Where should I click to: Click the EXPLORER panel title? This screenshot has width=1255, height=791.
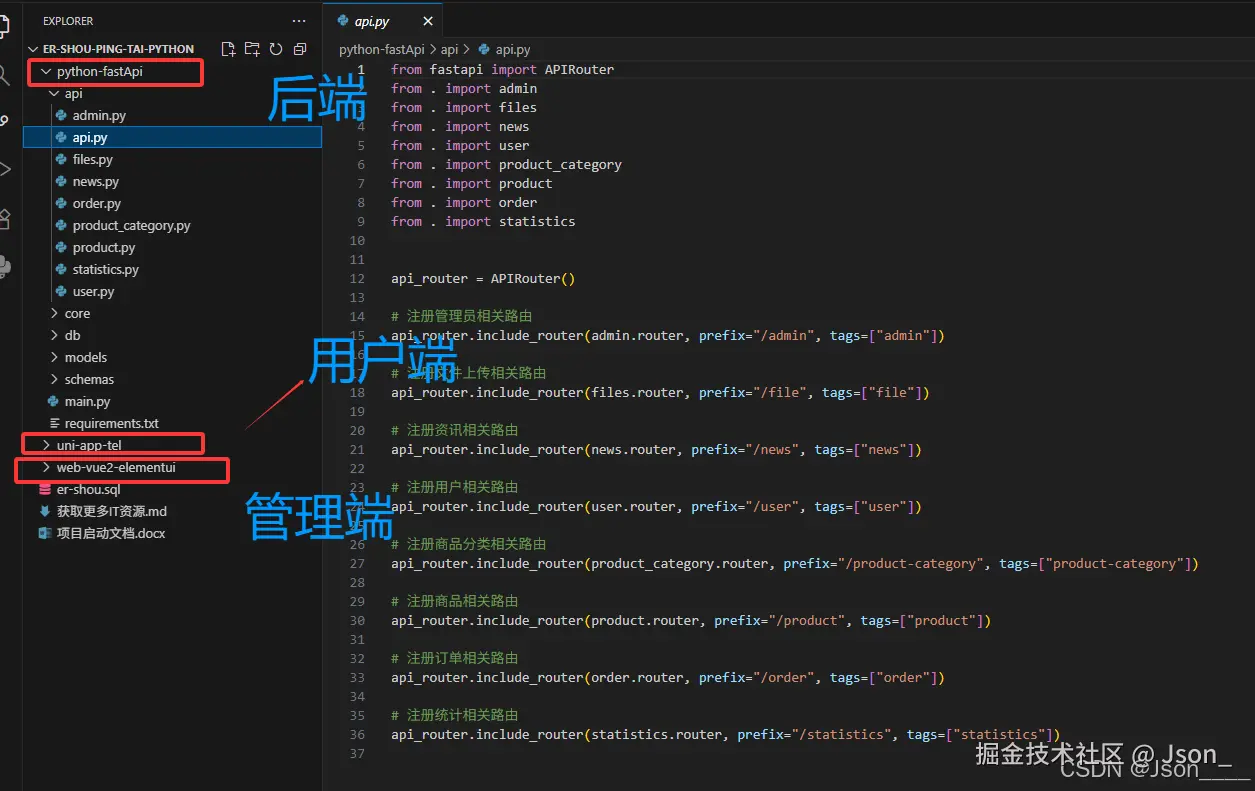tap(68, 21)
